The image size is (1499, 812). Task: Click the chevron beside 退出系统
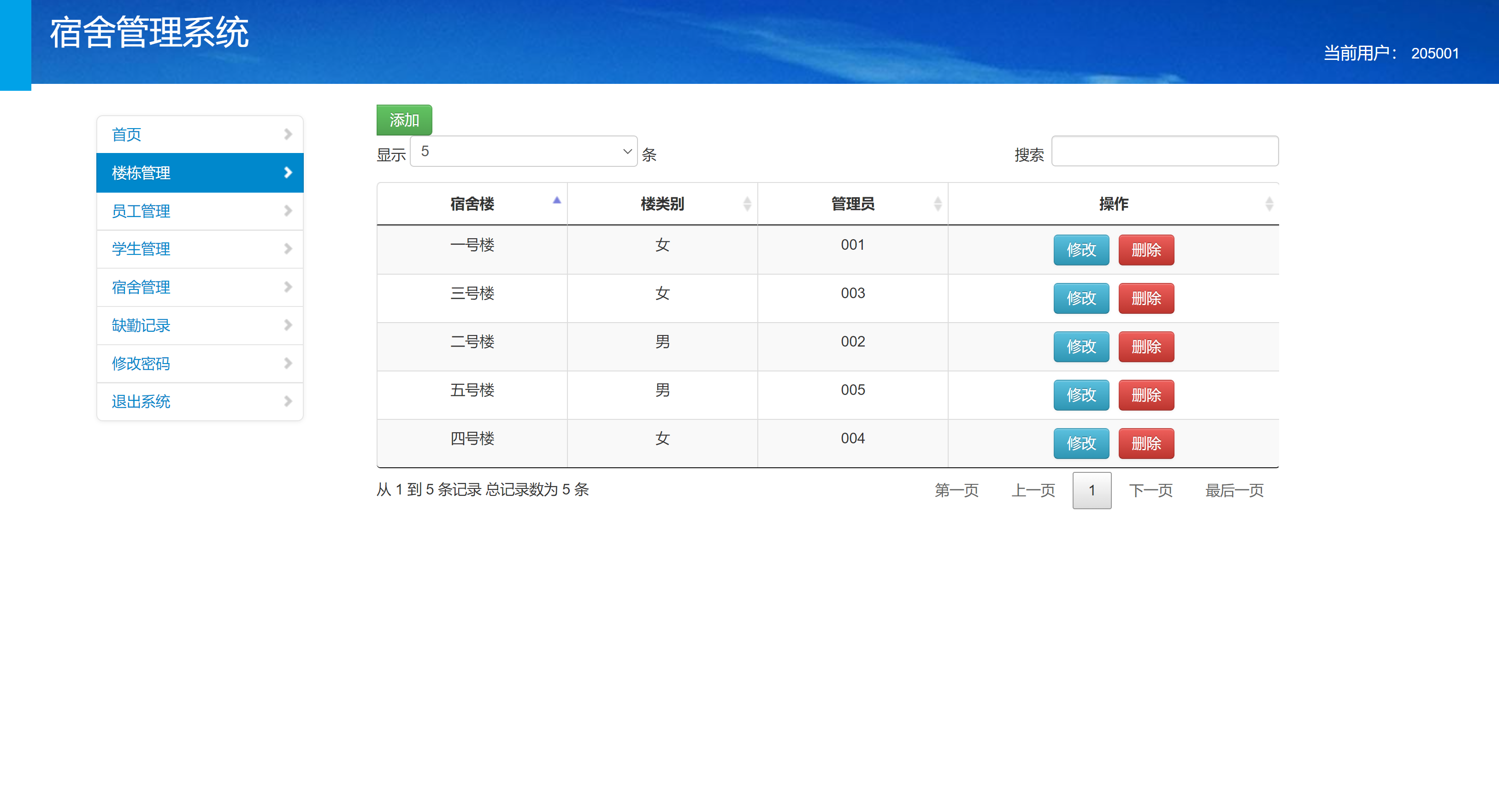point(288,401)
